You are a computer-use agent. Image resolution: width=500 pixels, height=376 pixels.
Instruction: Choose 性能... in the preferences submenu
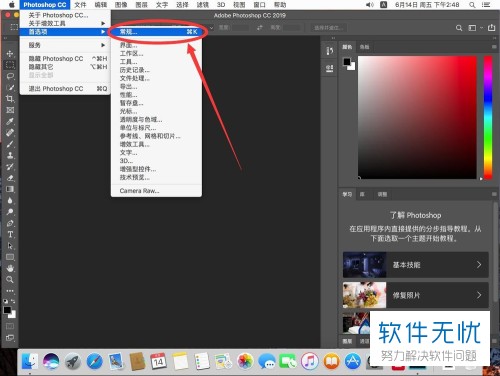click(x=156, y=95)
